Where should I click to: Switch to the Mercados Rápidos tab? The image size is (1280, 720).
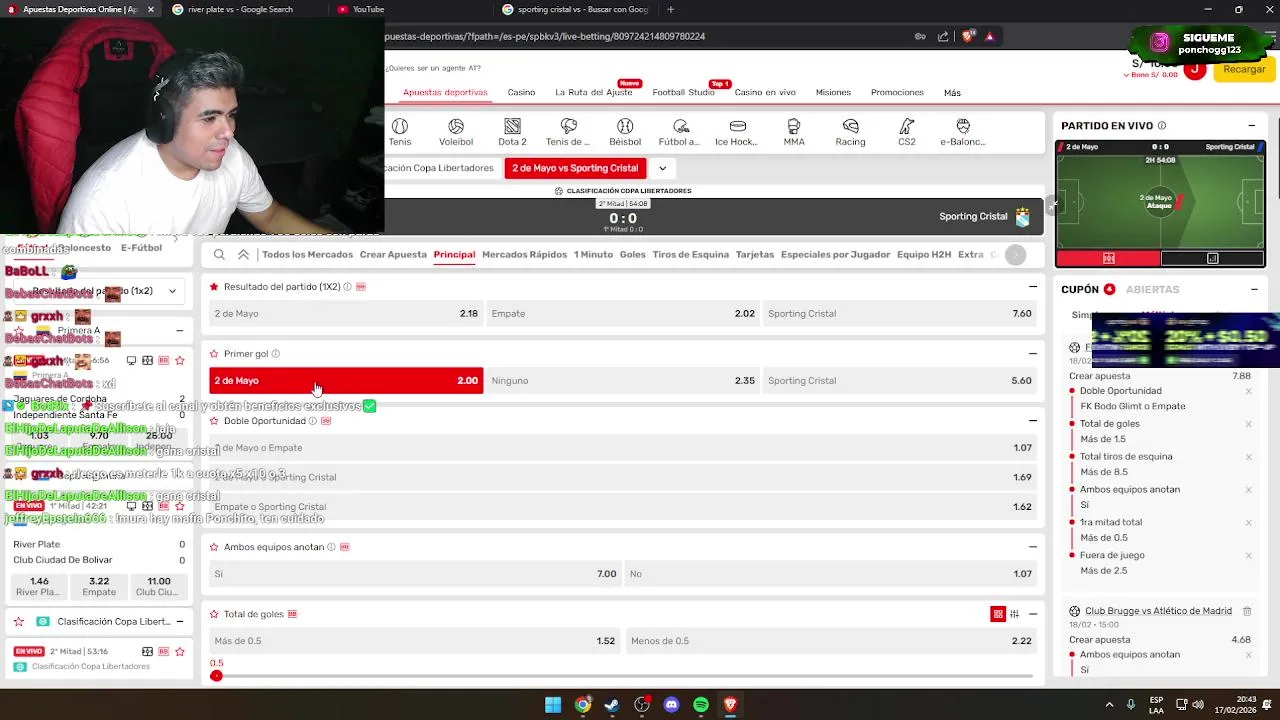click(x=524, y=255)
